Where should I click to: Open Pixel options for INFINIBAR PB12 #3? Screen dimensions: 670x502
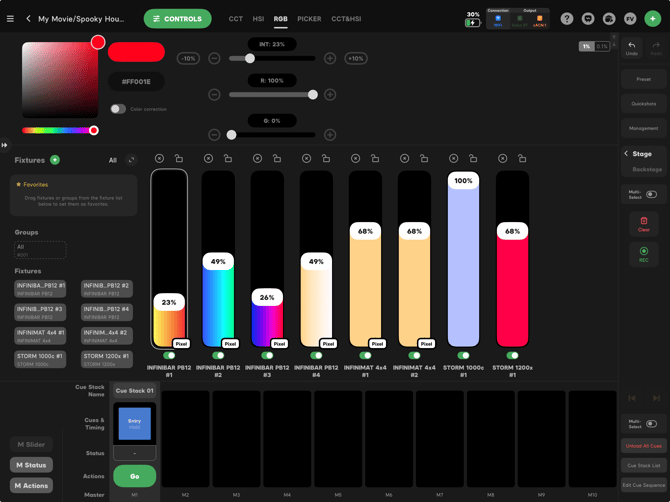tap(279, 343)
